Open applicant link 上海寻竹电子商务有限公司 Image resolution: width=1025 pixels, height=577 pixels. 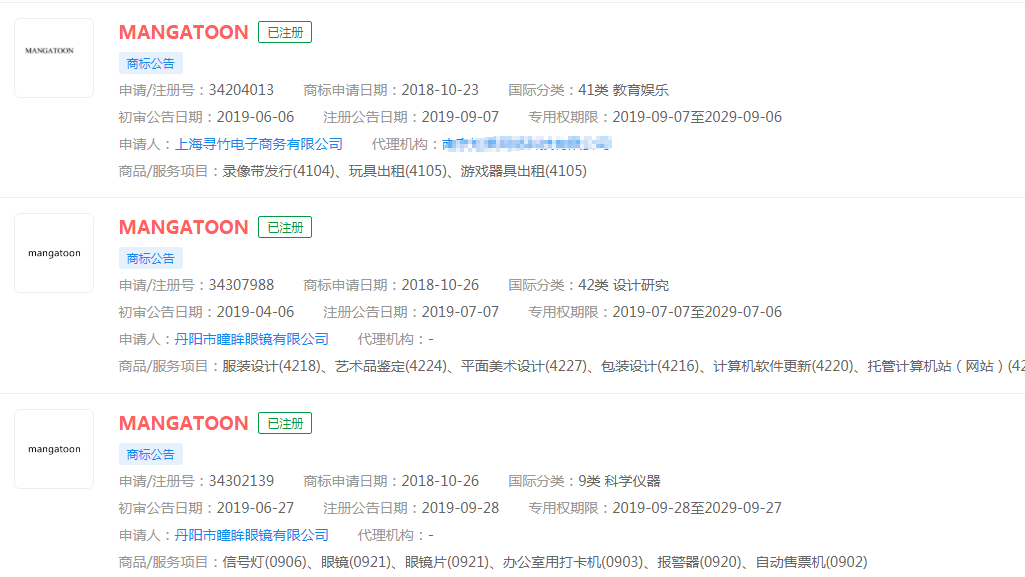[258, 144]
